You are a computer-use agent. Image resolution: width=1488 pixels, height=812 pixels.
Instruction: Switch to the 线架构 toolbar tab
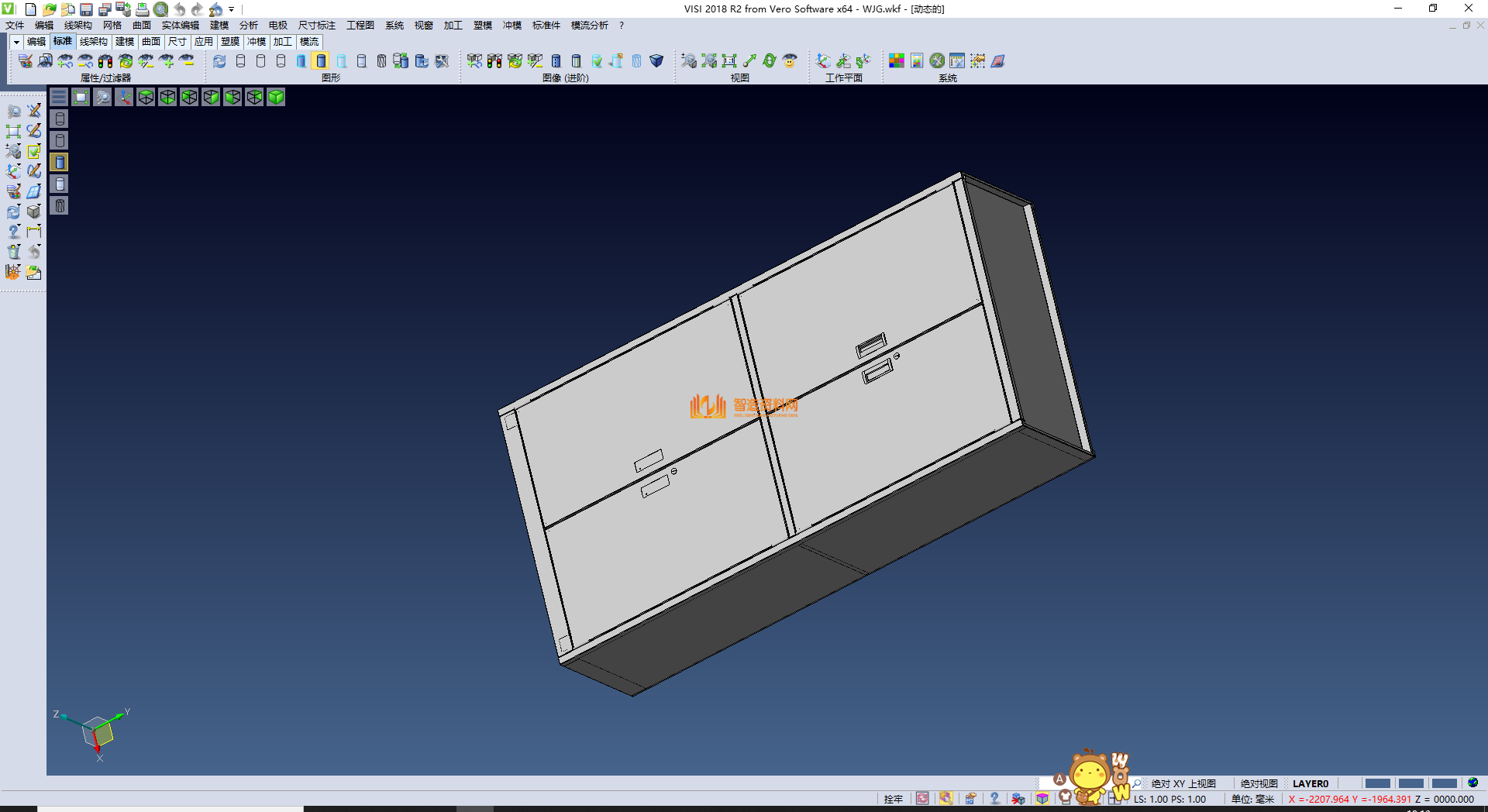pos(93,42)
